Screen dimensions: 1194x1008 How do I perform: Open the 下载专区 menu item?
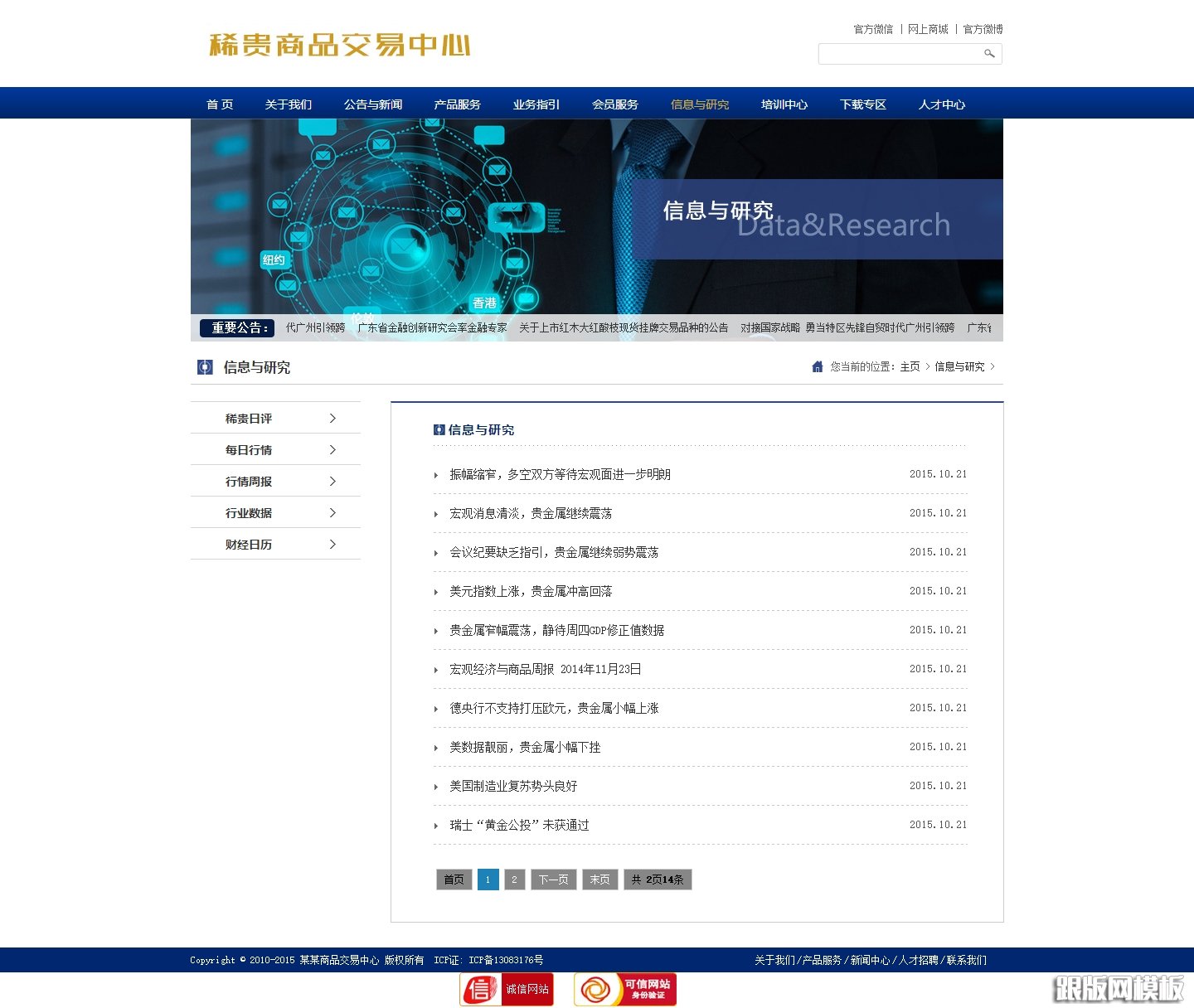coord(862,104)
